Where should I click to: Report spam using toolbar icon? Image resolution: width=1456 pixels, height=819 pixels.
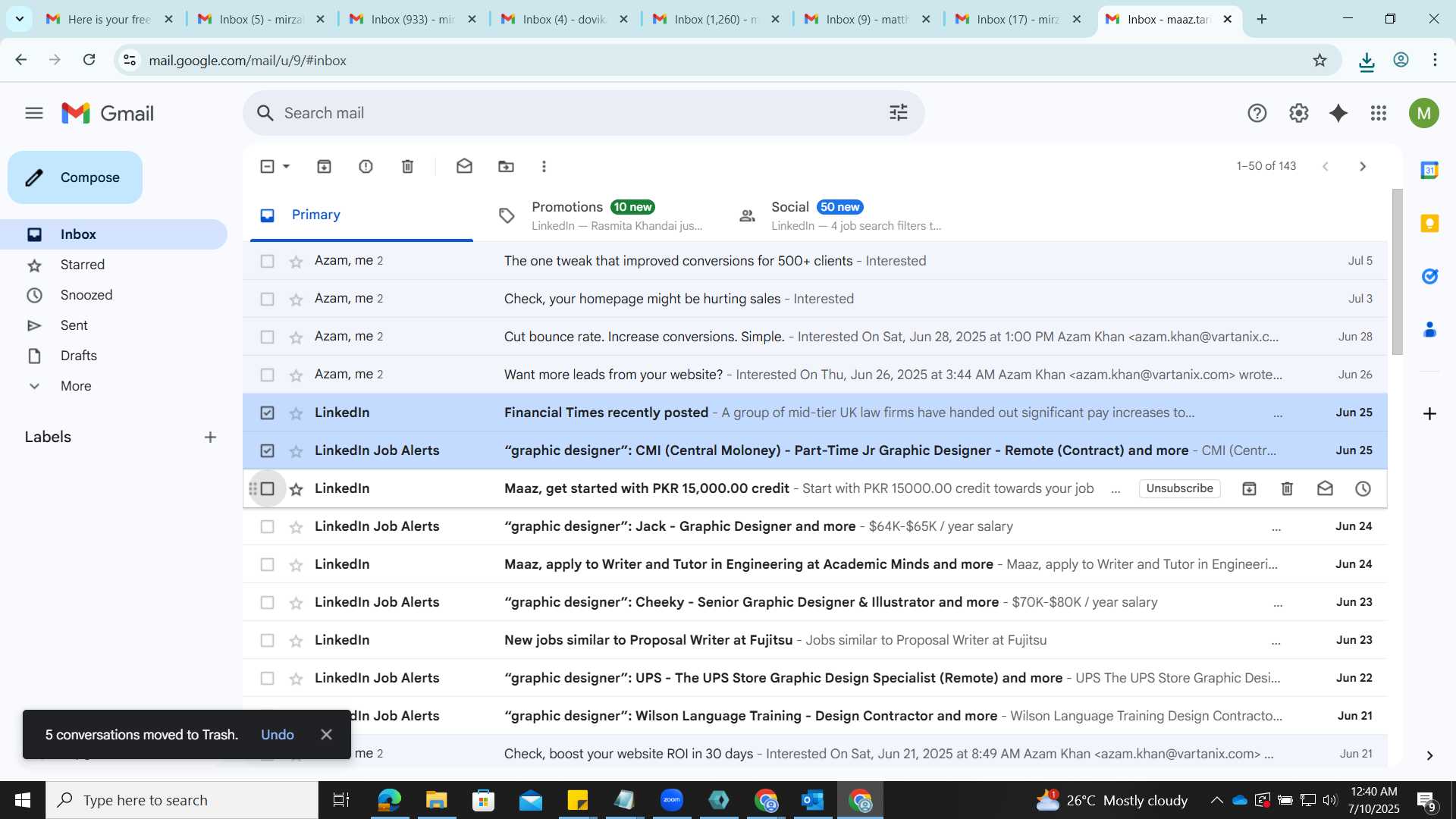tap(366, 166)
